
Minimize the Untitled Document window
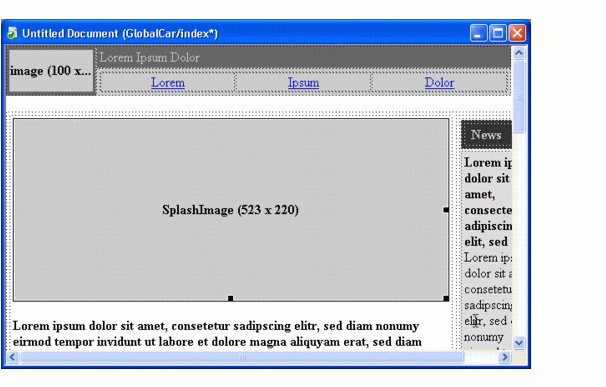click(478, 33)
